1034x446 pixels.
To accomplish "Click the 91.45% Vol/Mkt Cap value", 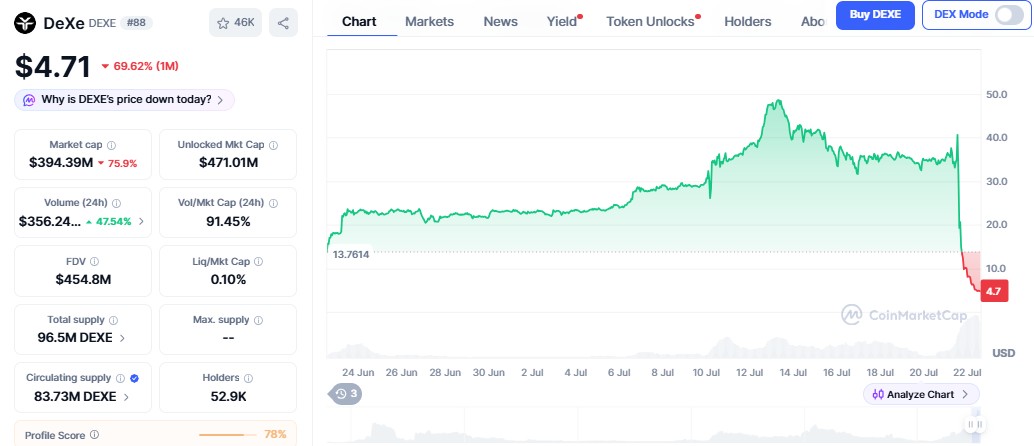I will (228, 221).
